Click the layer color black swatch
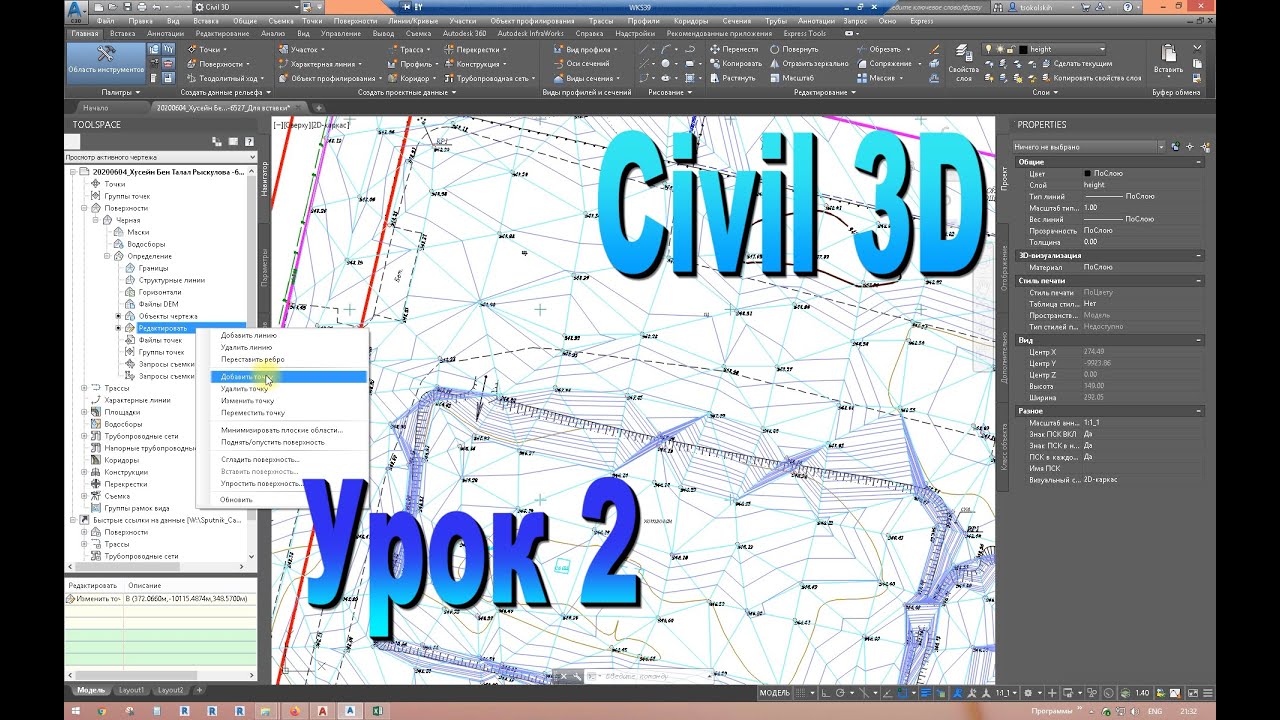This screenshot has height=720, width=1280. [1023, 49]
